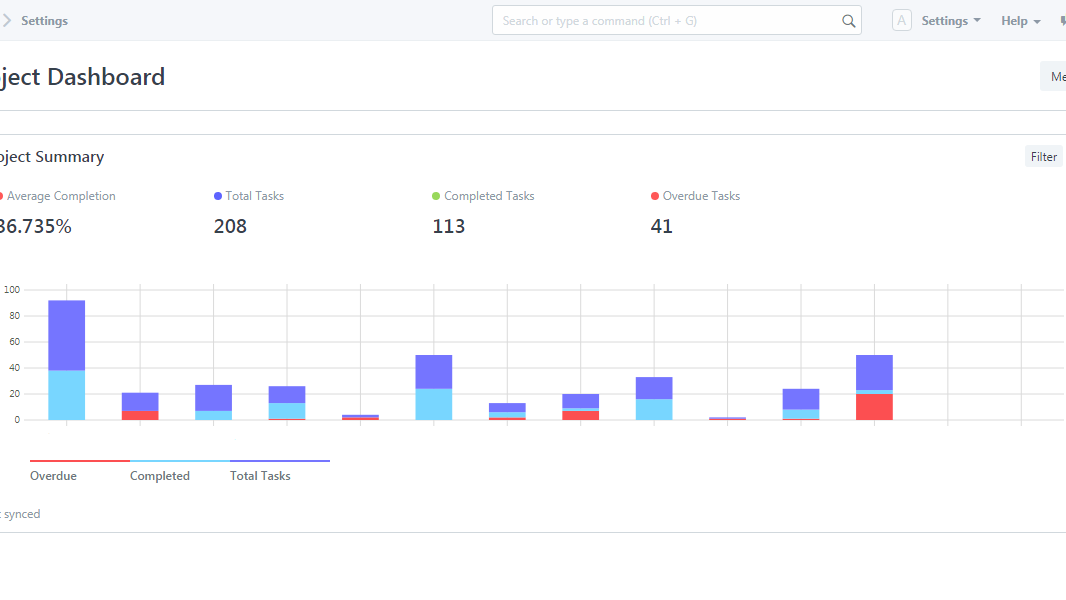Expand the Help dropdown menu

click(x=1020, y=21)
